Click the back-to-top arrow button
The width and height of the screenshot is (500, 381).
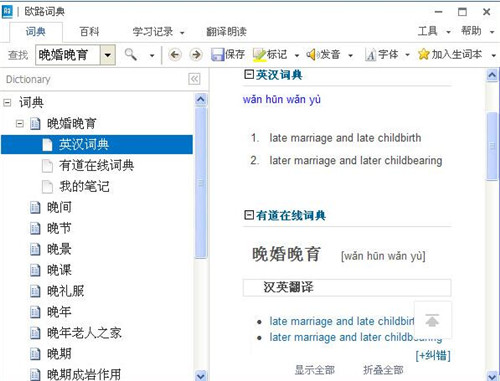[x=432, y=320]
